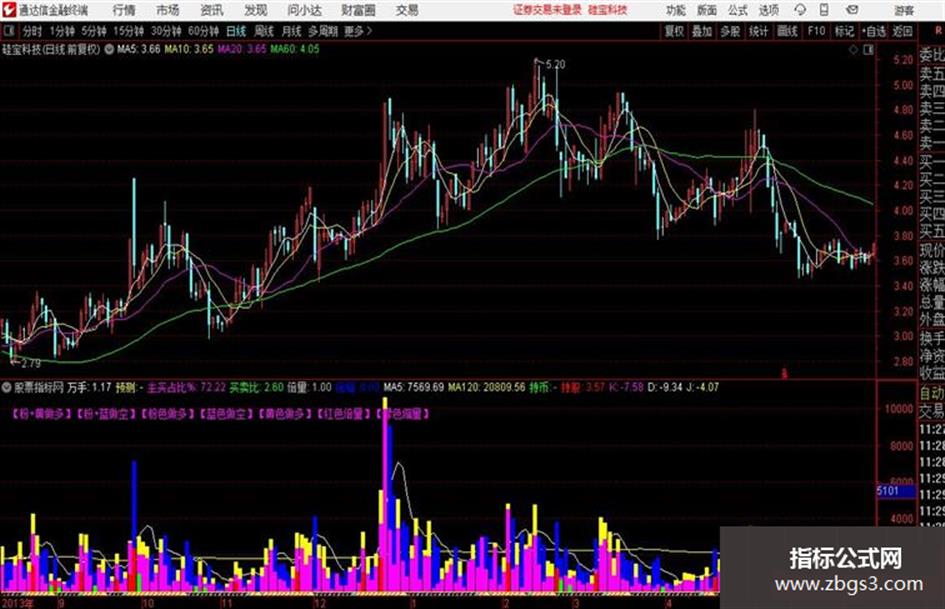
Task: Open the 版面 menu
Action: [x=707, y=10]
